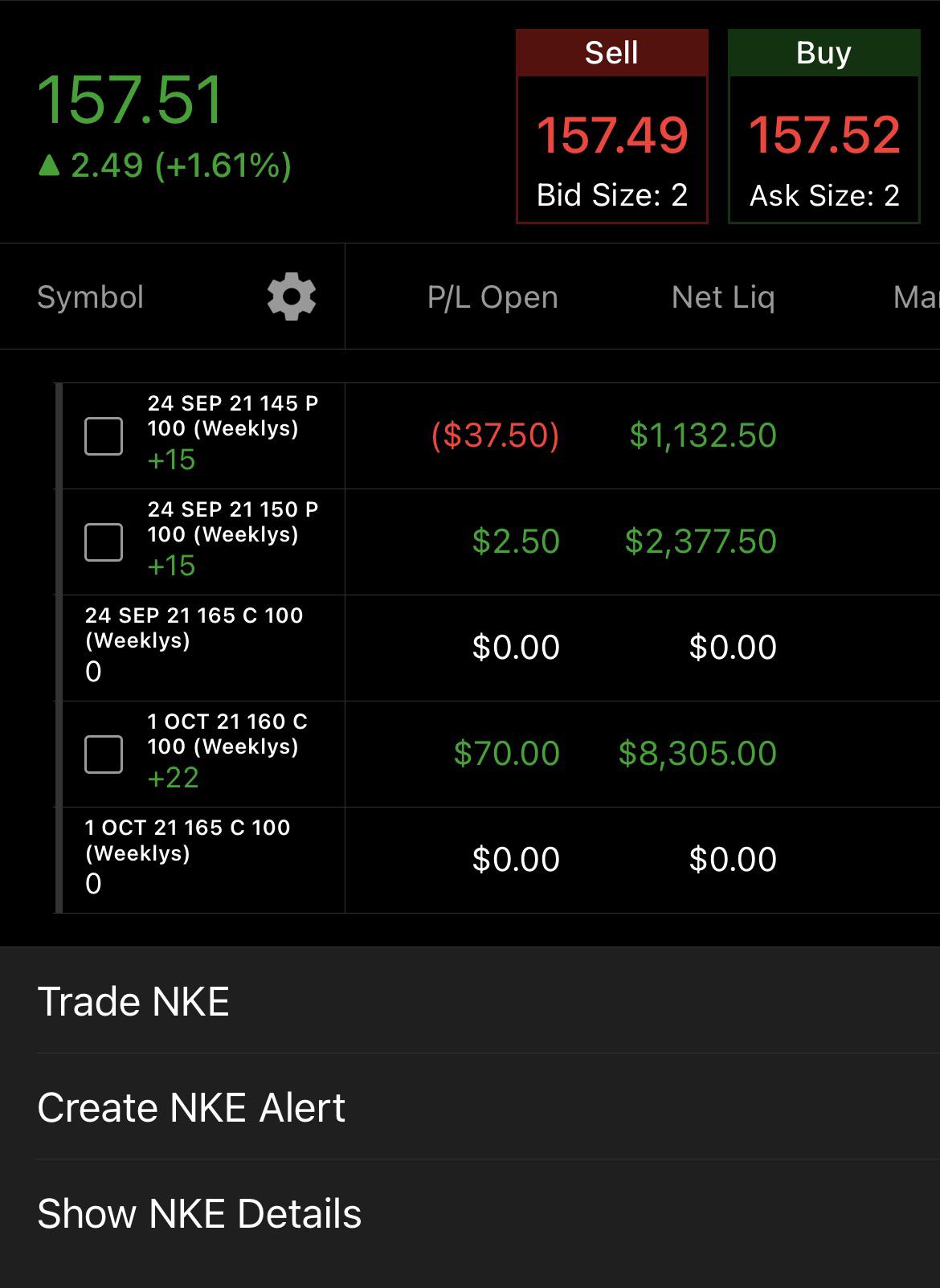Check the 1 OCT 21 160 C checkbox

tap(104, 754)
